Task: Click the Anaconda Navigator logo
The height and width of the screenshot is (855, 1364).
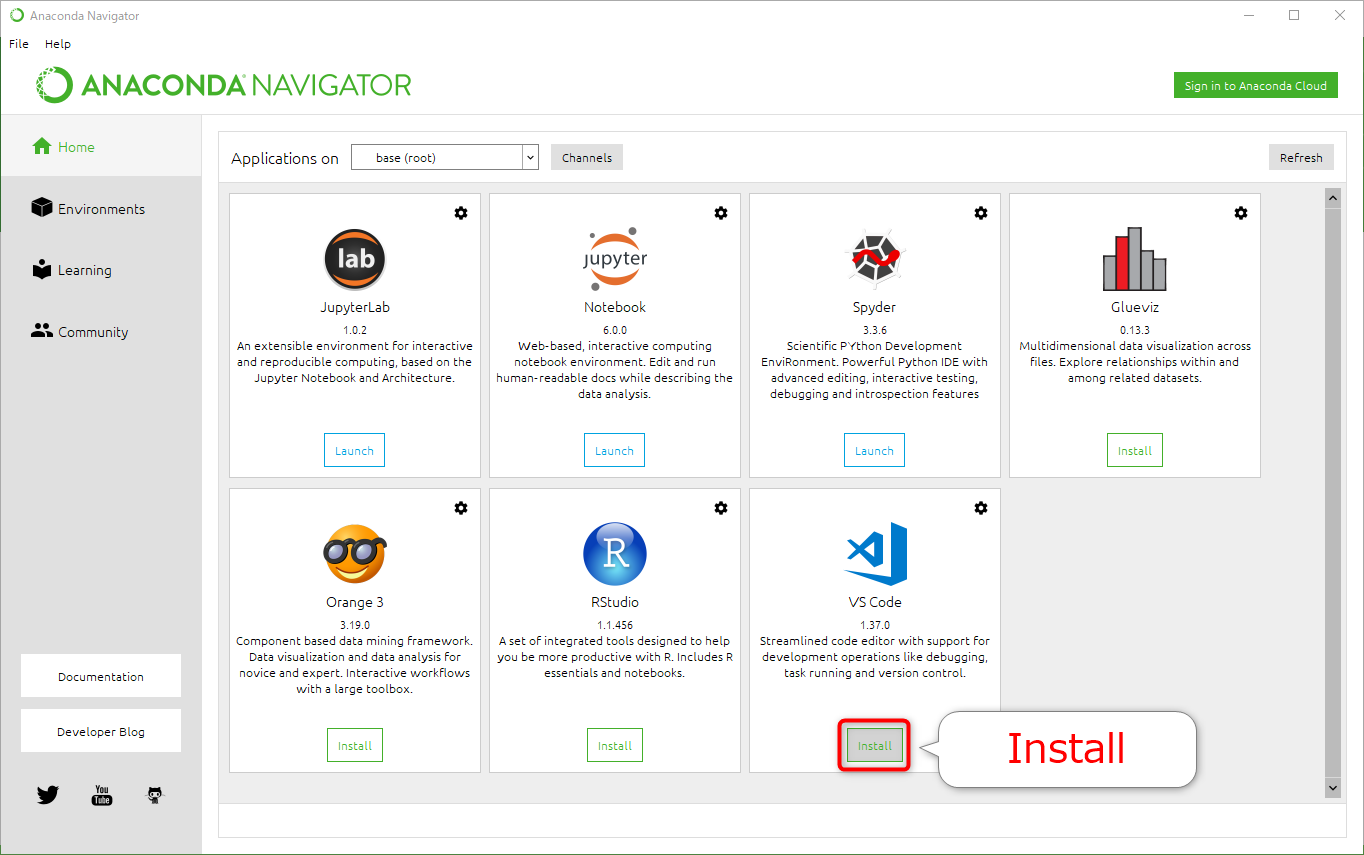Action: [x=224, y=85]
